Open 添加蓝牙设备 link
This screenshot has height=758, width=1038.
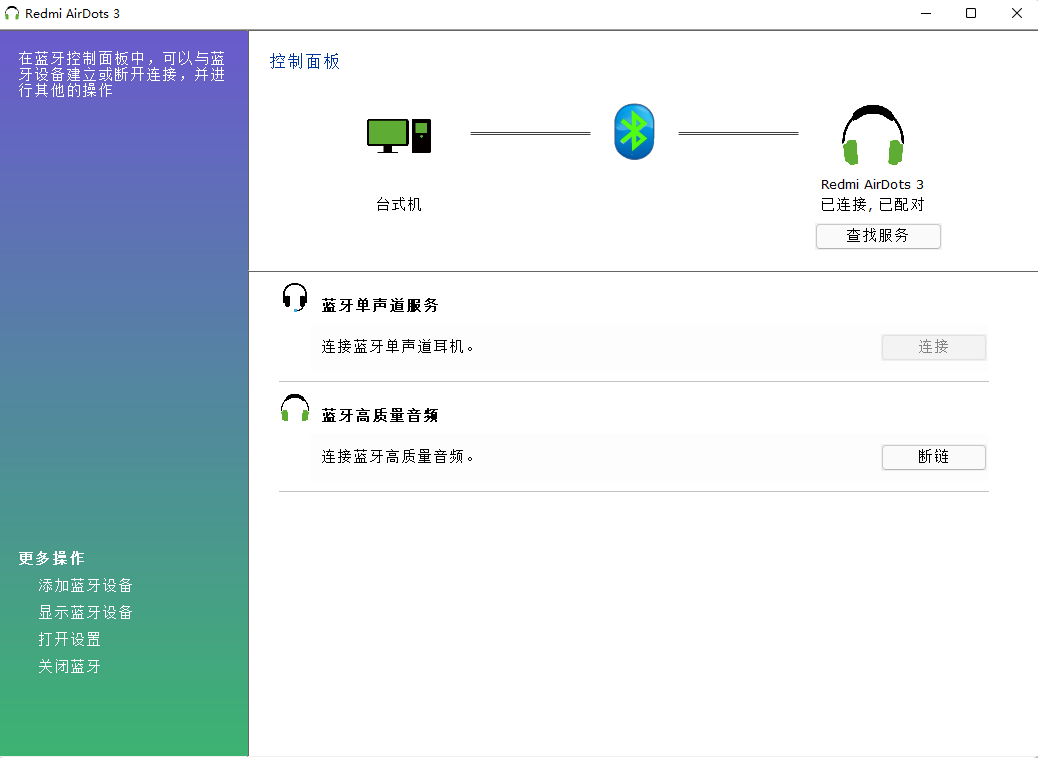85,585
